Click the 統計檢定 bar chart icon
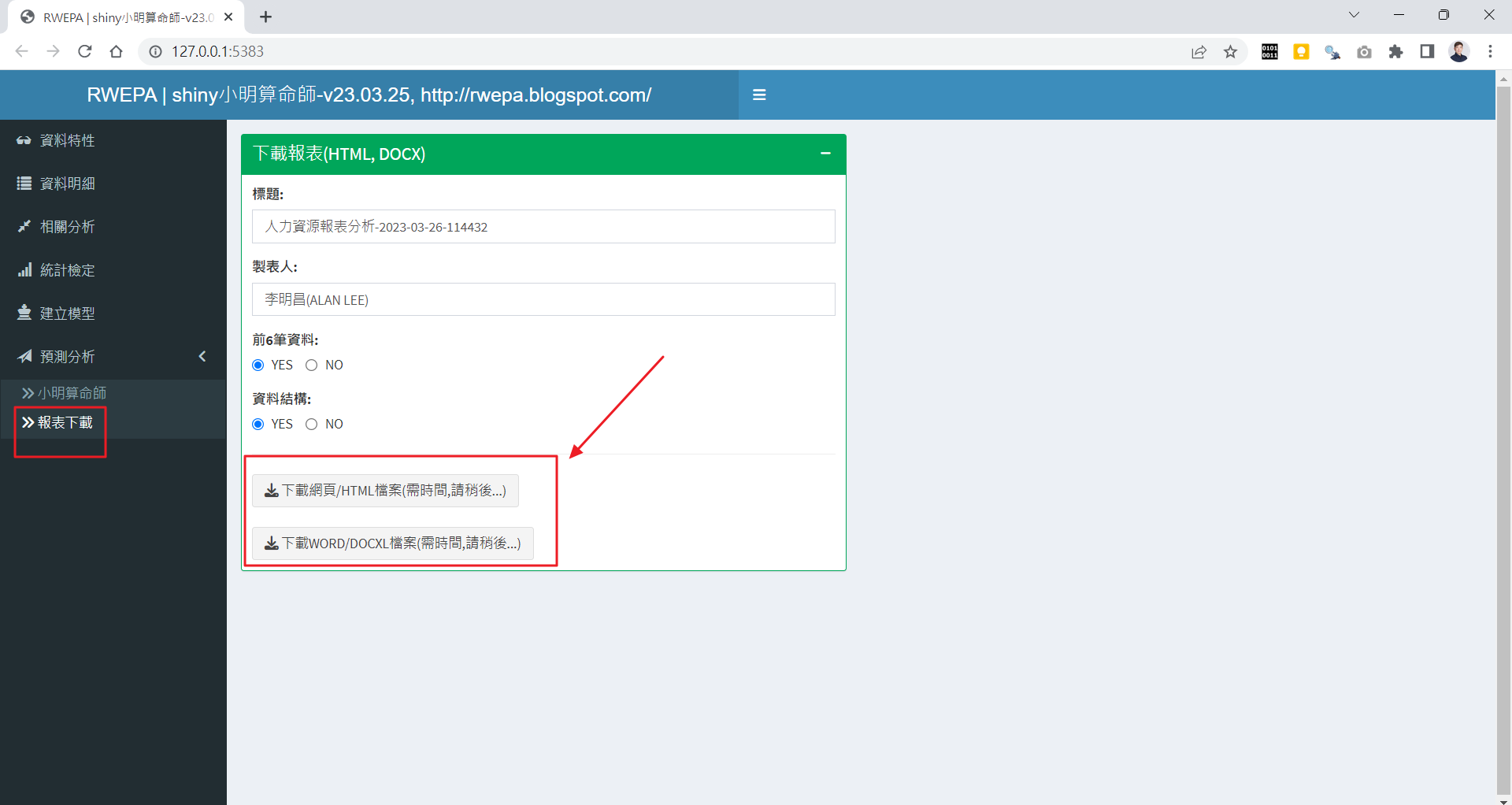 click(24, 270)
